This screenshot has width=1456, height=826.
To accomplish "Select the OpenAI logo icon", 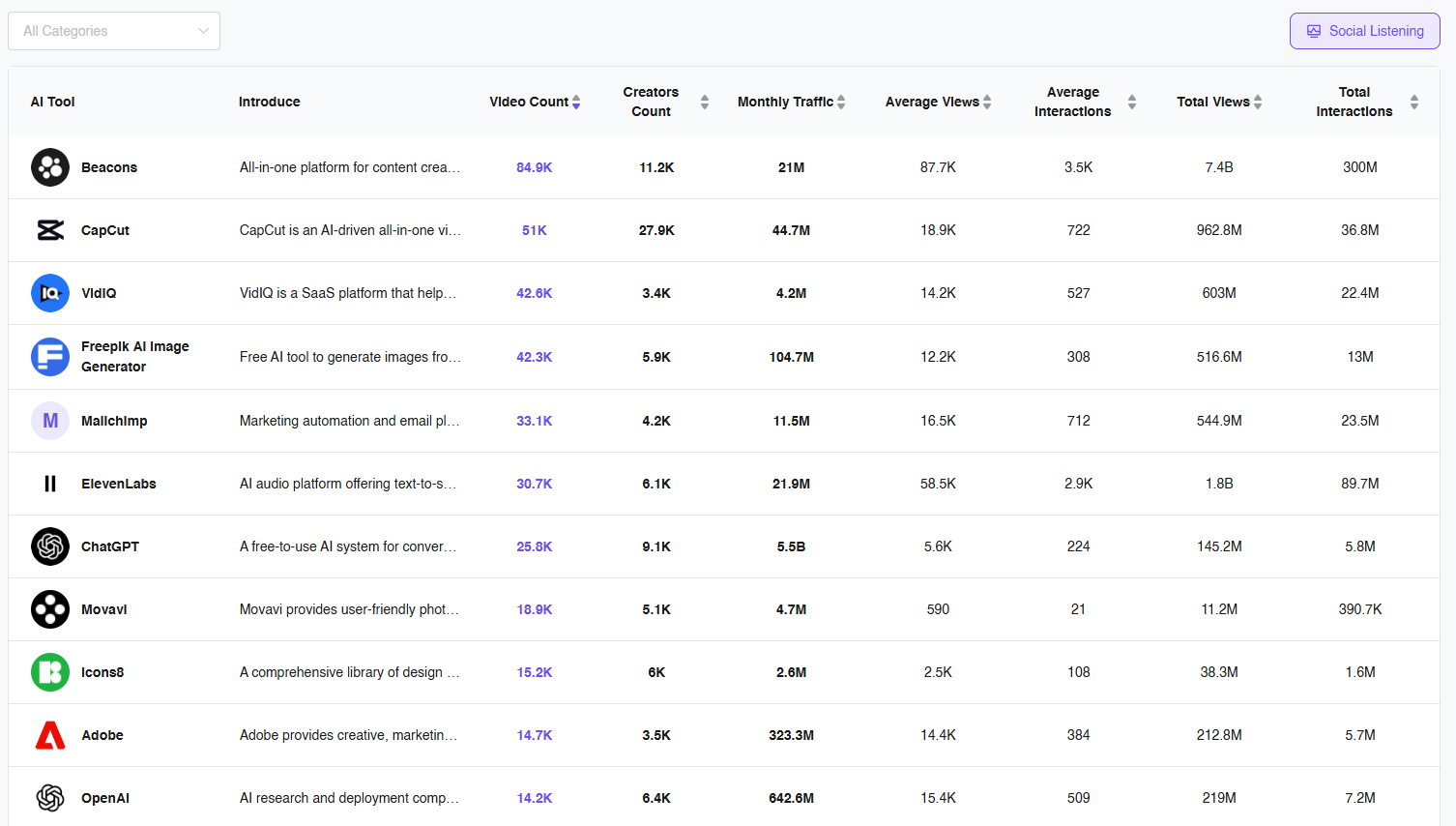I will coord(50,798).
